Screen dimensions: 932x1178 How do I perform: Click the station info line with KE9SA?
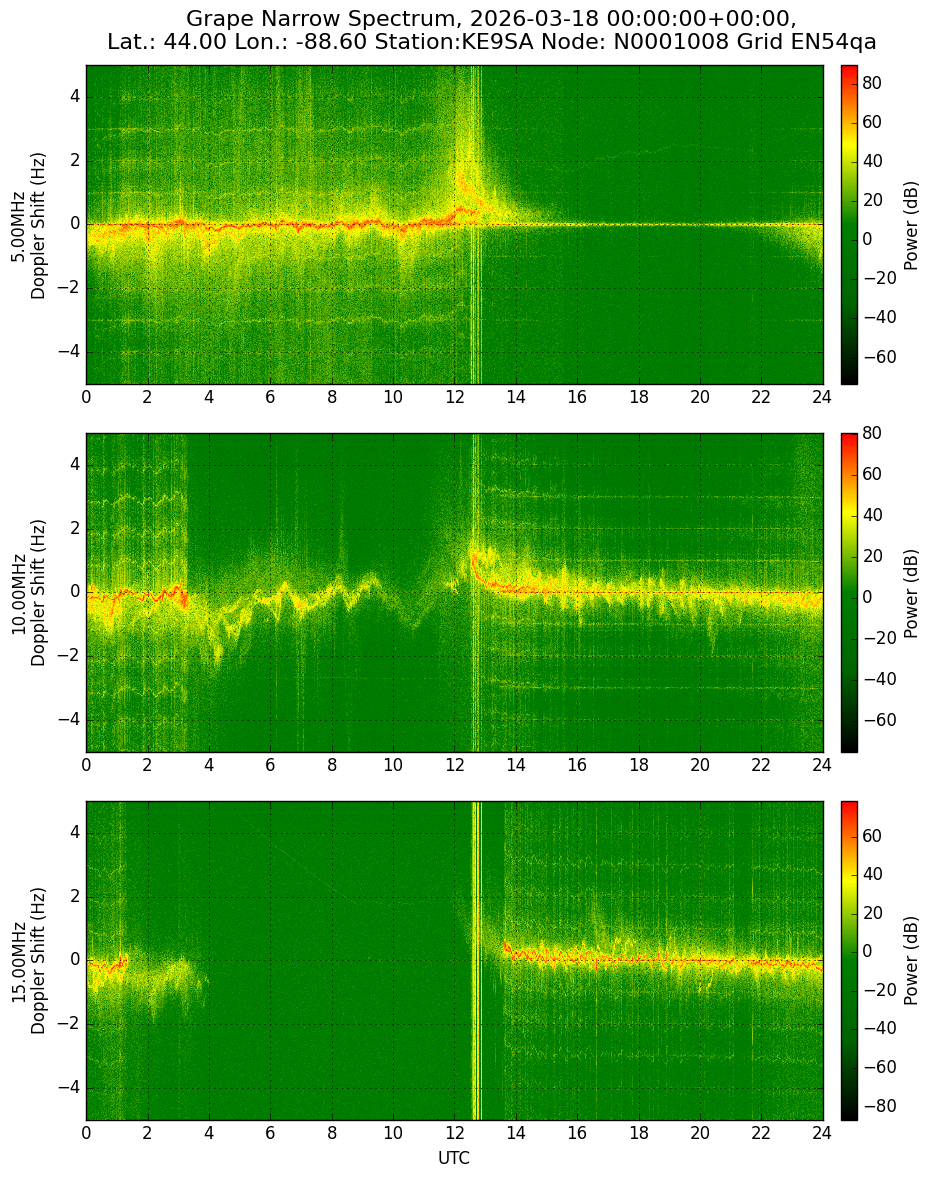point(491,42)
